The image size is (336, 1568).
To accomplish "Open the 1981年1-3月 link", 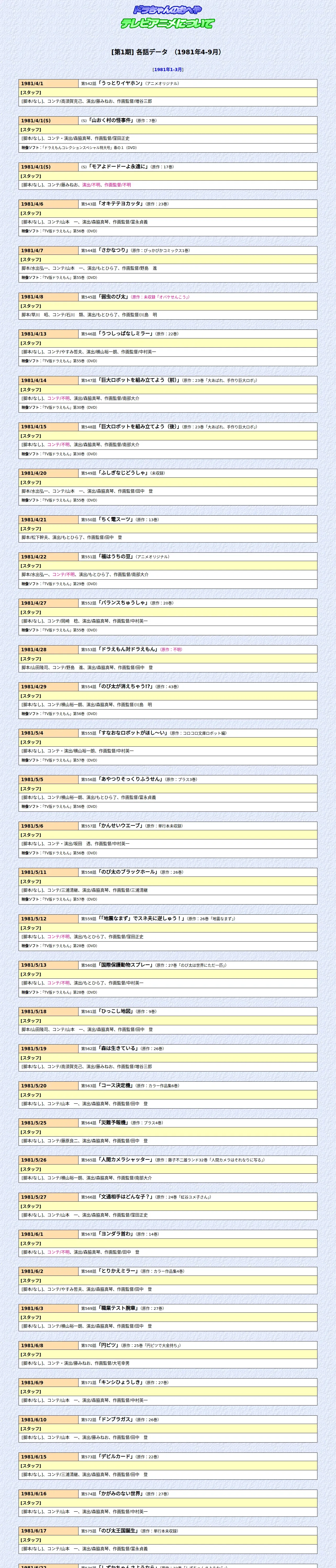I will pyautogui.click(x=168, y=70).
